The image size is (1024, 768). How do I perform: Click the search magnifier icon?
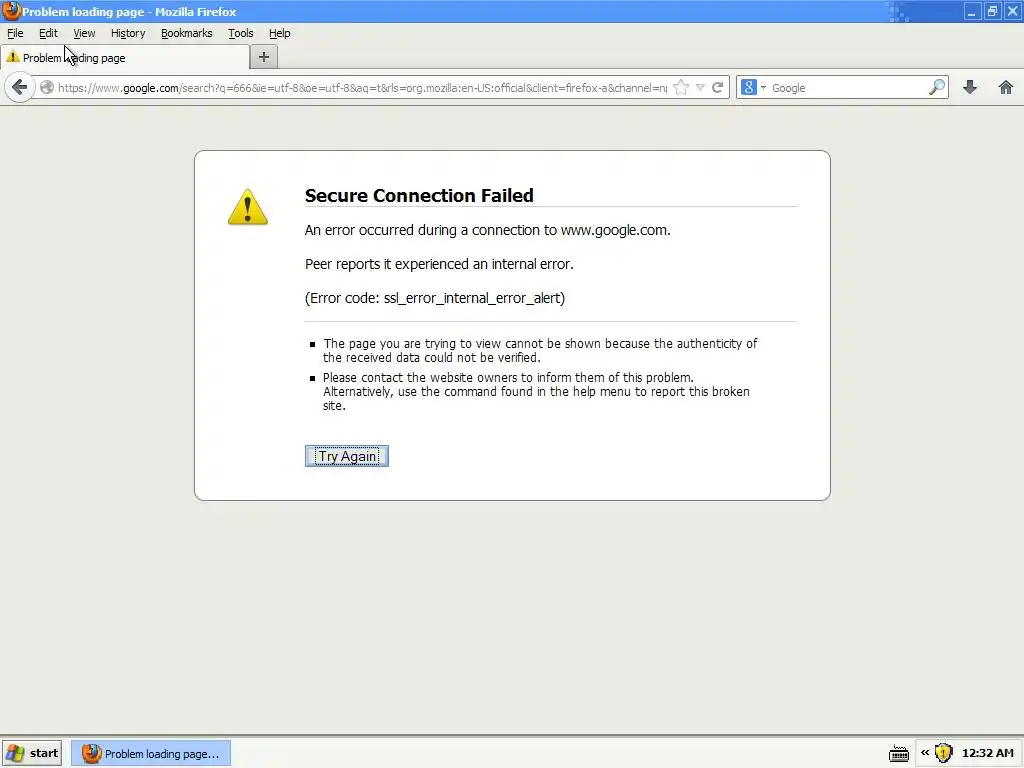[937, 88]
